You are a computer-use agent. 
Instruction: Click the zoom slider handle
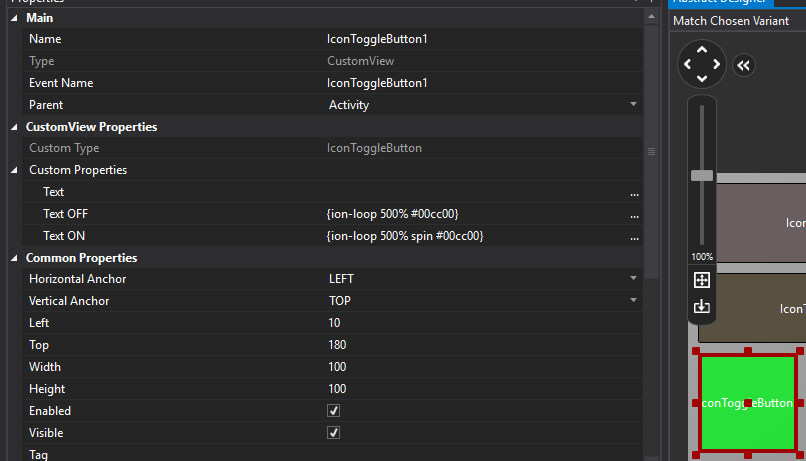702,175
